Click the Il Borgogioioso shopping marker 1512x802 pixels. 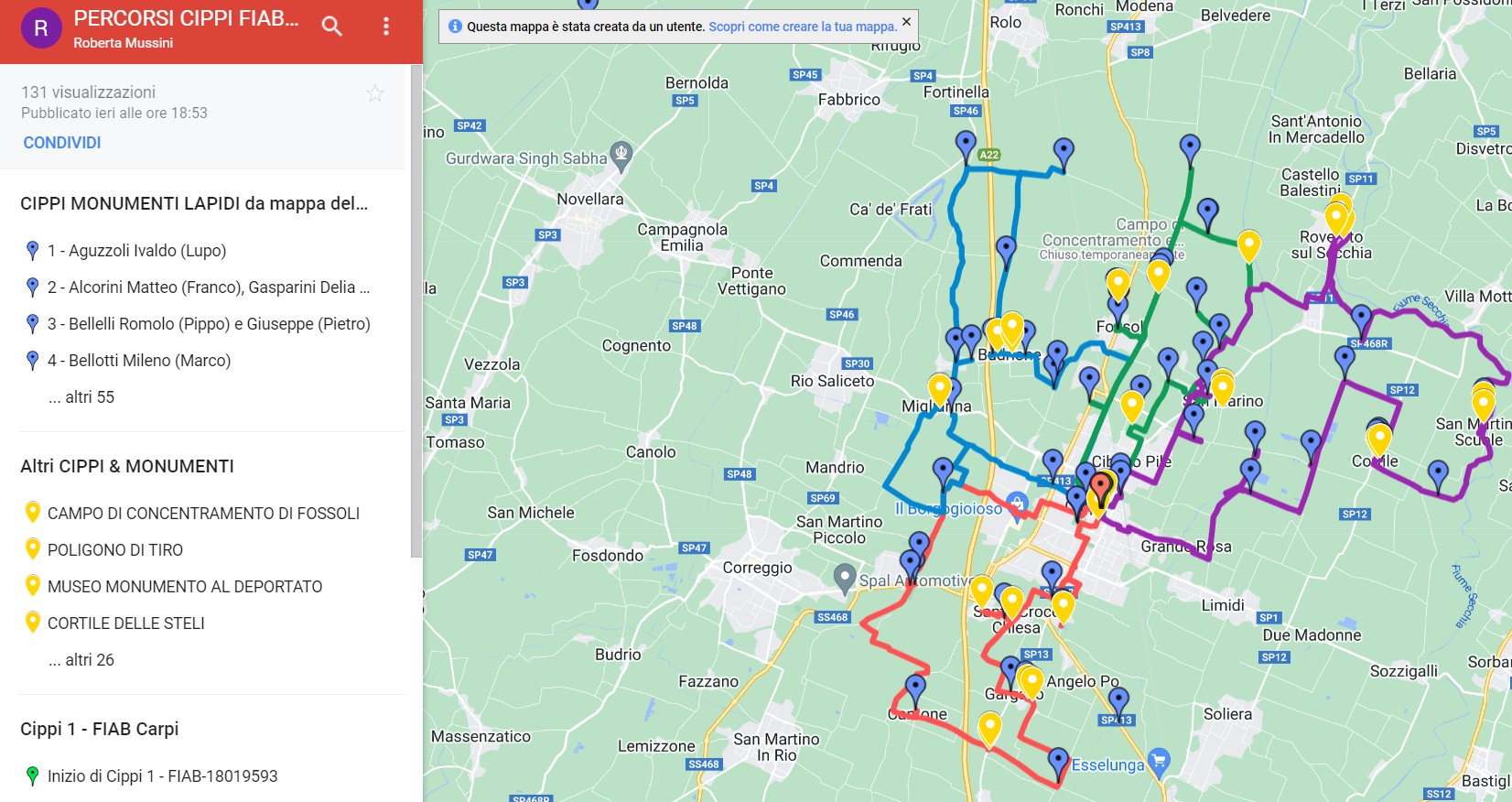coord(1016,504)
